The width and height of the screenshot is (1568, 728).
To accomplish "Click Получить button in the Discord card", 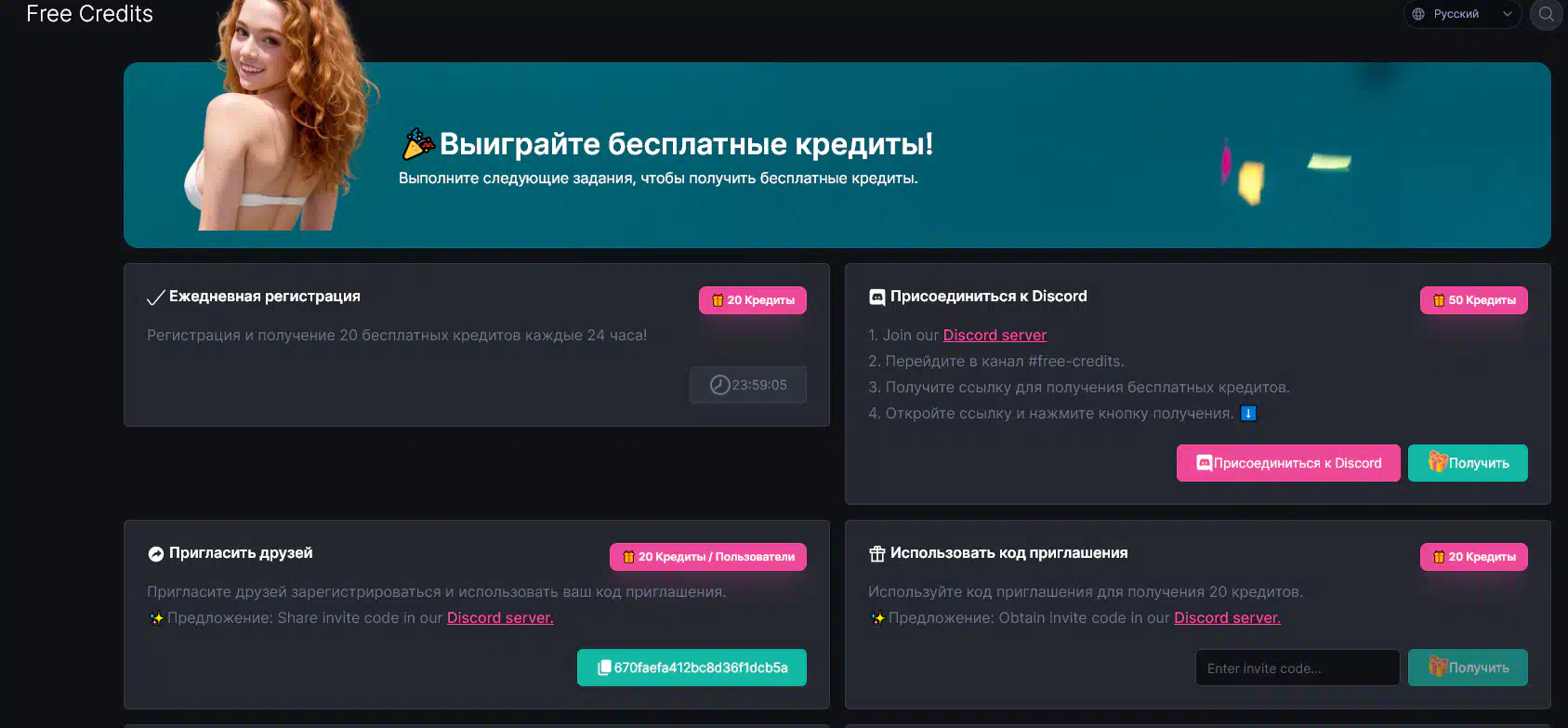I will coord(1468,463).
